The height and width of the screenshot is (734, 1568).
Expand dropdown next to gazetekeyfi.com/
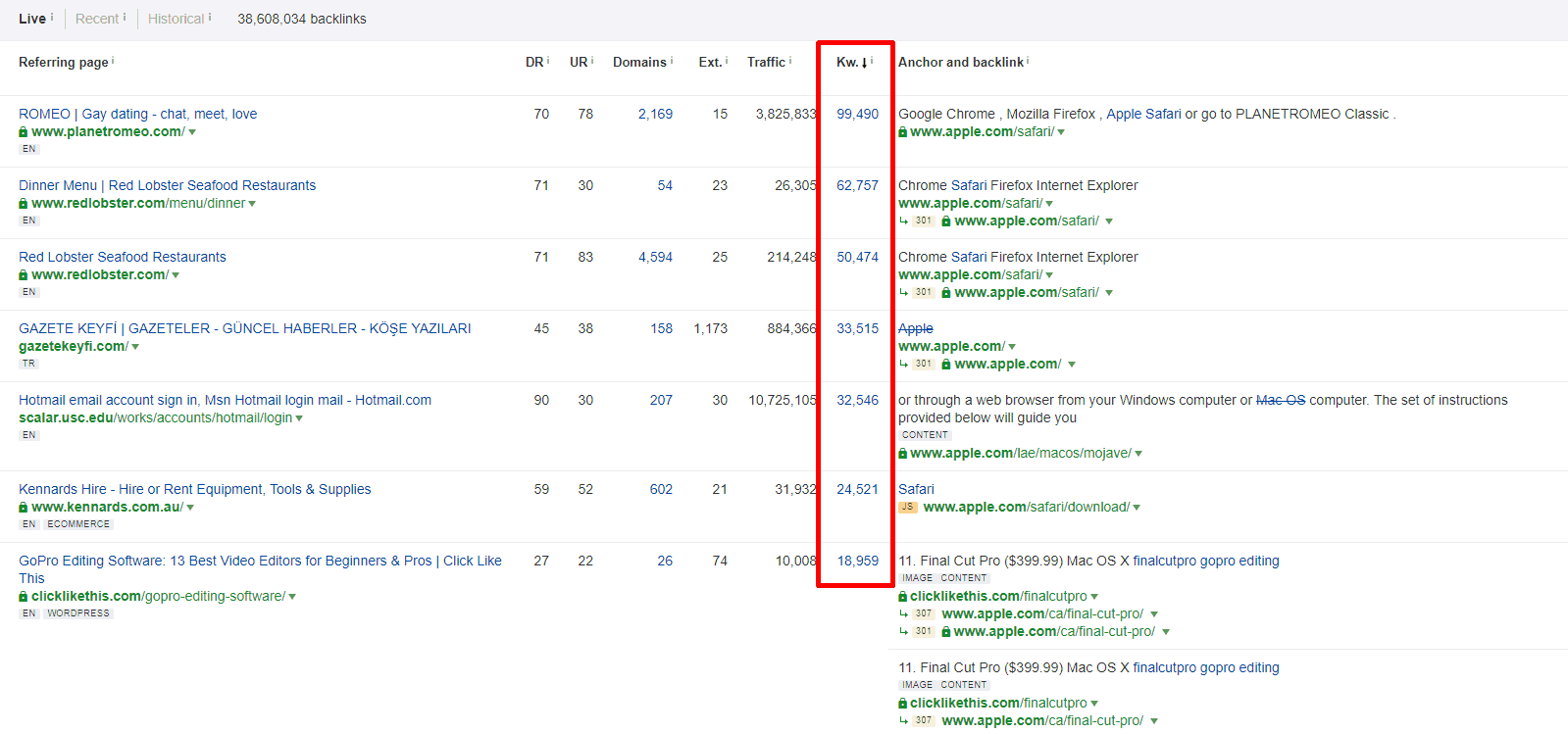pyautogui.click(x=135, y=347)
